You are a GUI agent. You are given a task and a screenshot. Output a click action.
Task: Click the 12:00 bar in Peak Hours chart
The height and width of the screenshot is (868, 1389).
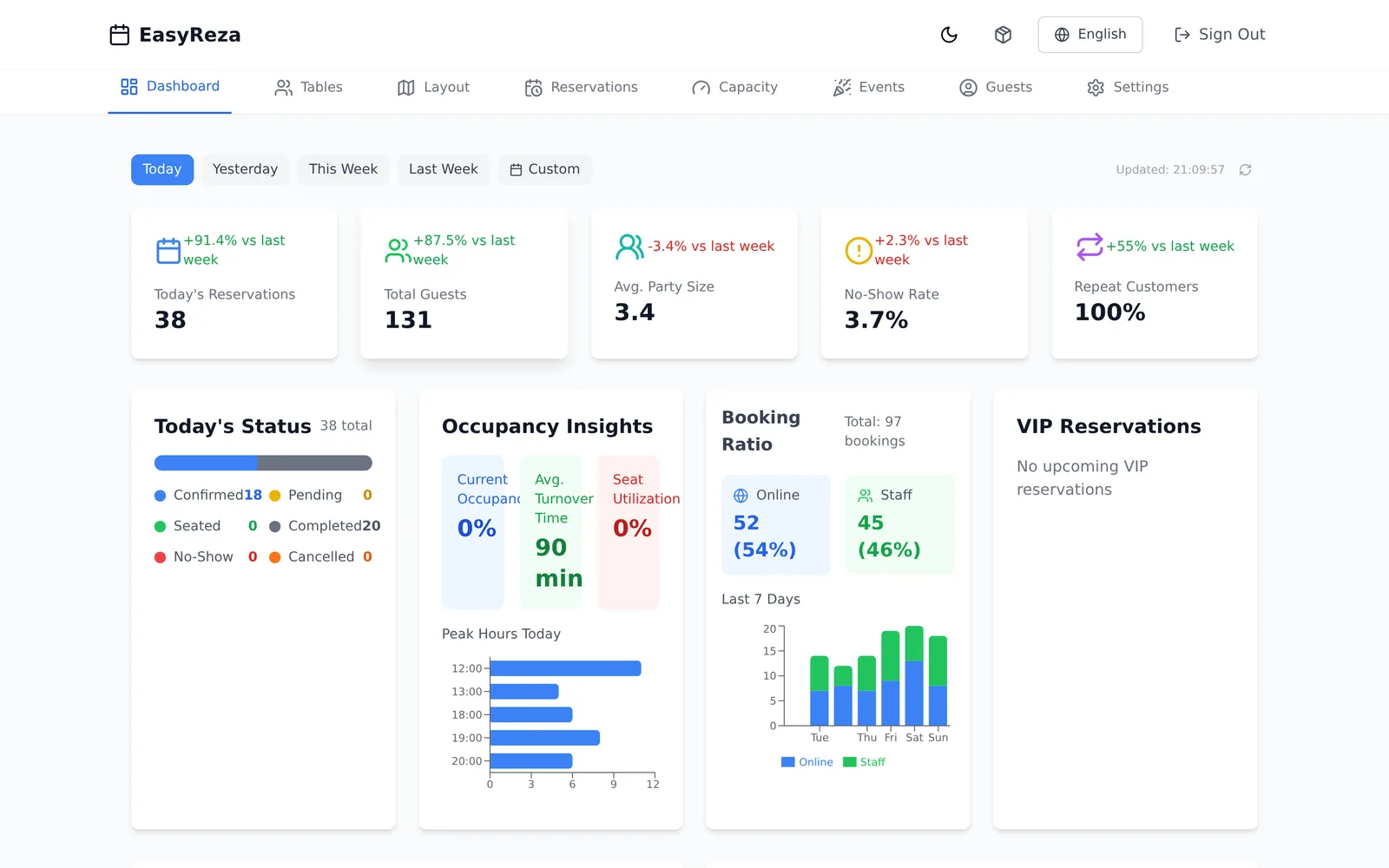565,668
